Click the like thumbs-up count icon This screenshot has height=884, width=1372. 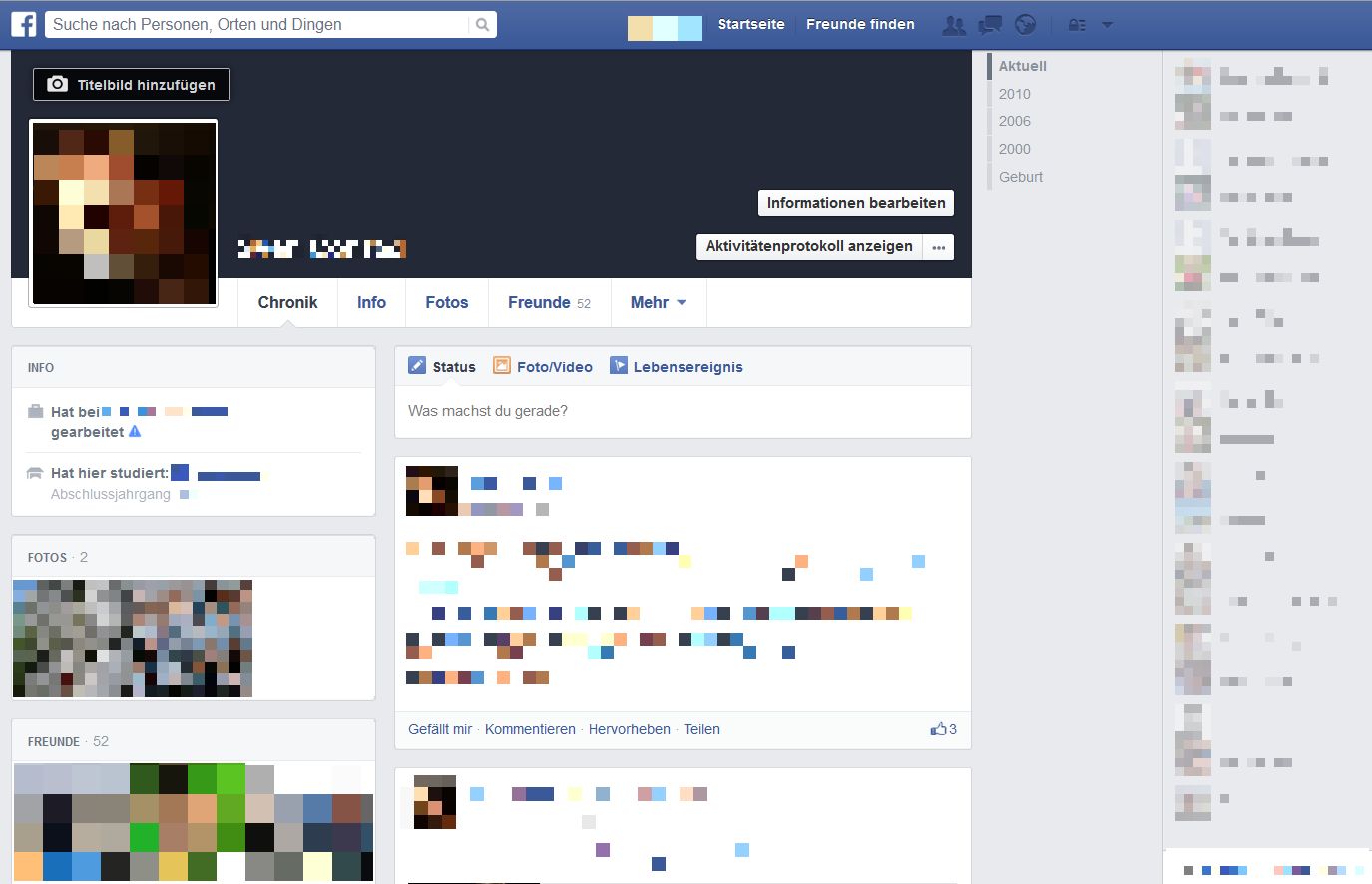click(938, 729)
